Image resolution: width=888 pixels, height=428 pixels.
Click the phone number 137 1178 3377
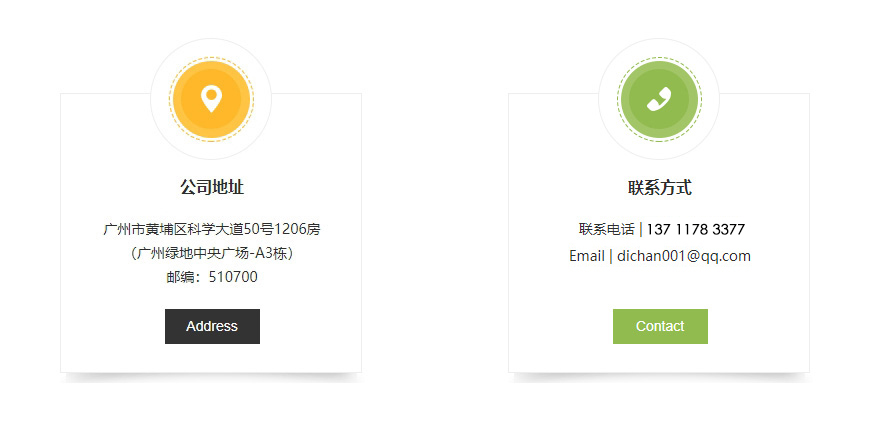tap(696, 229)
